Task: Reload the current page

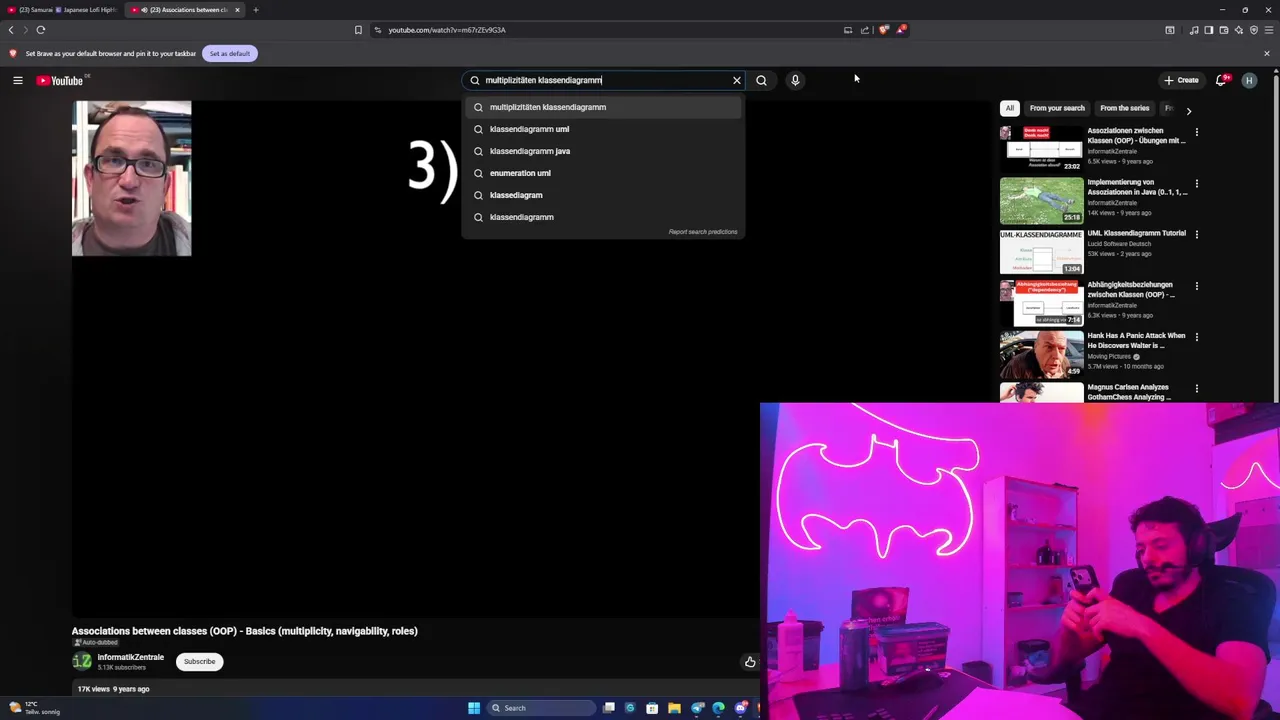Action: click(x=41, y=30)
